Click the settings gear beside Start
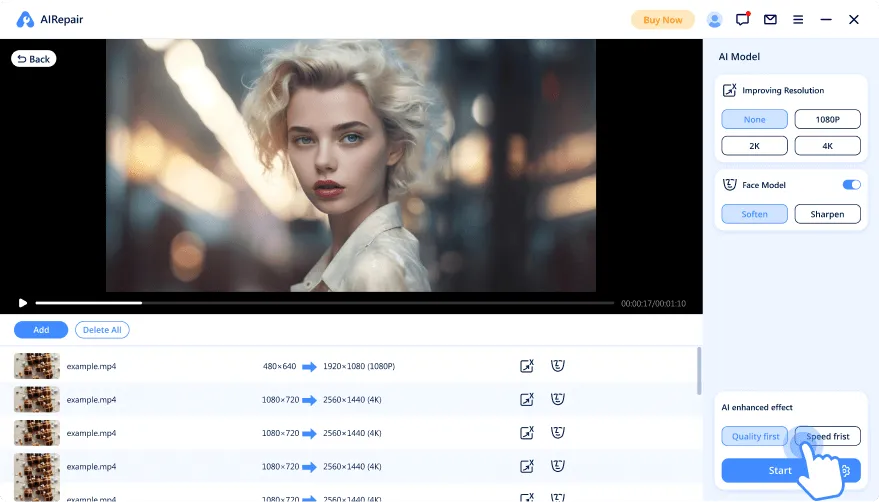 [x=847, y=471]
